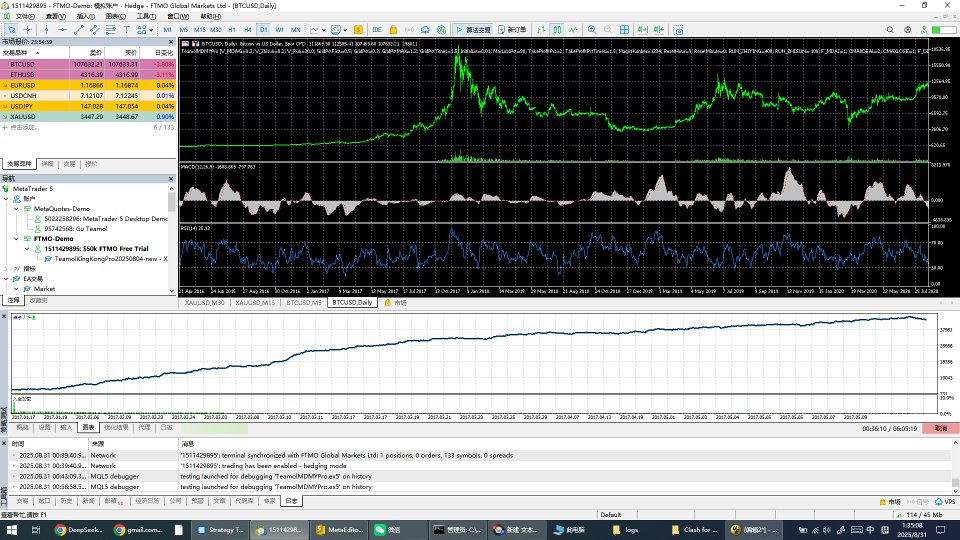Take a chart screenshot with camera icon

click(x=678, y=29)
